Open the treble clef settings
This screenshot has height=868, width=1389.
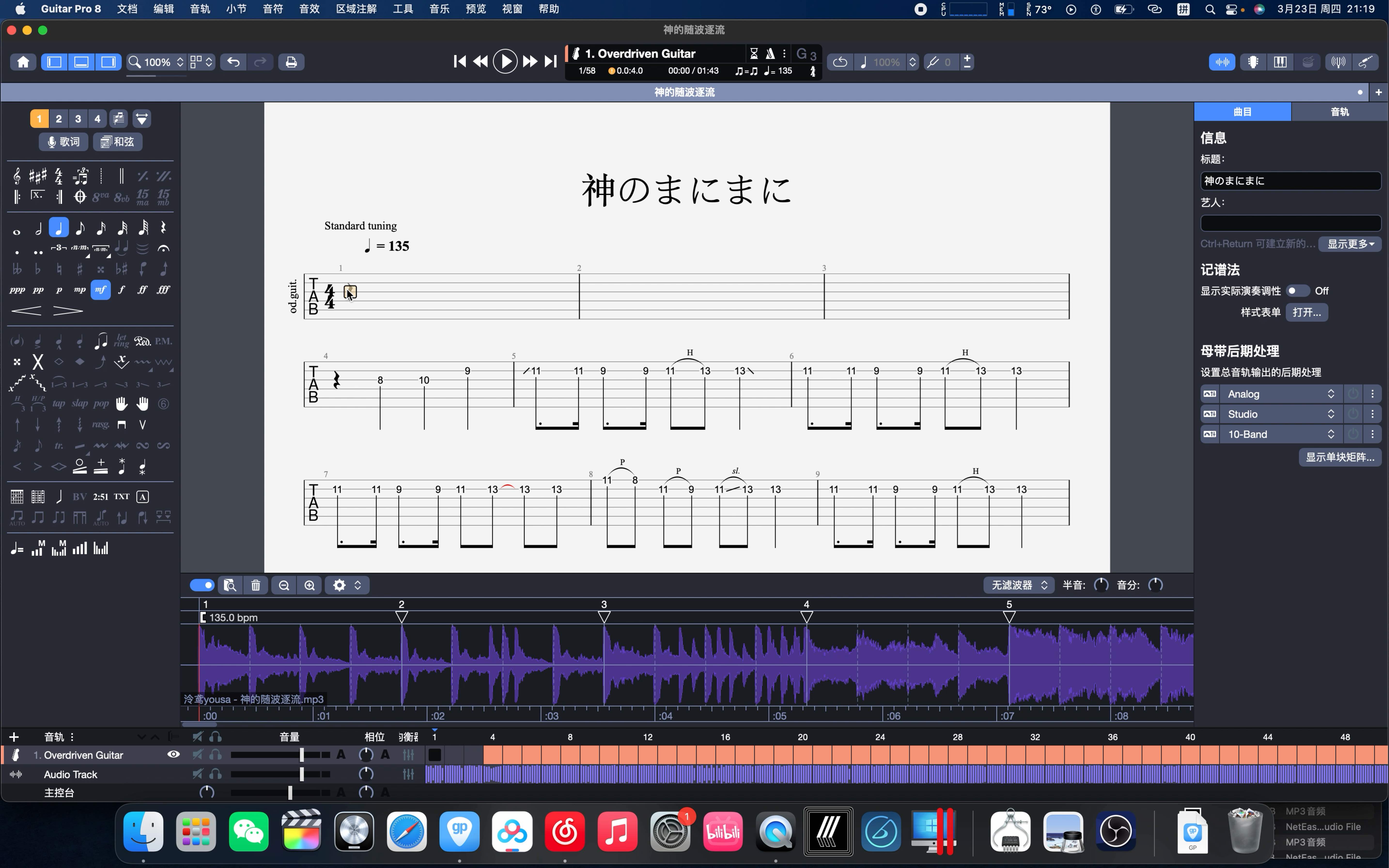click(17, 176)
